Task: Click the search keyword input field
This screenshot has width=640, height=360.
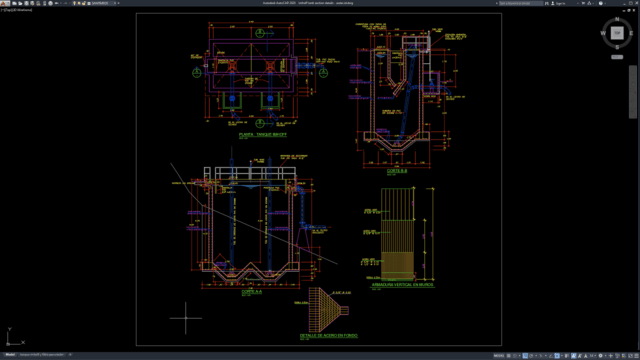Action: 521,3
